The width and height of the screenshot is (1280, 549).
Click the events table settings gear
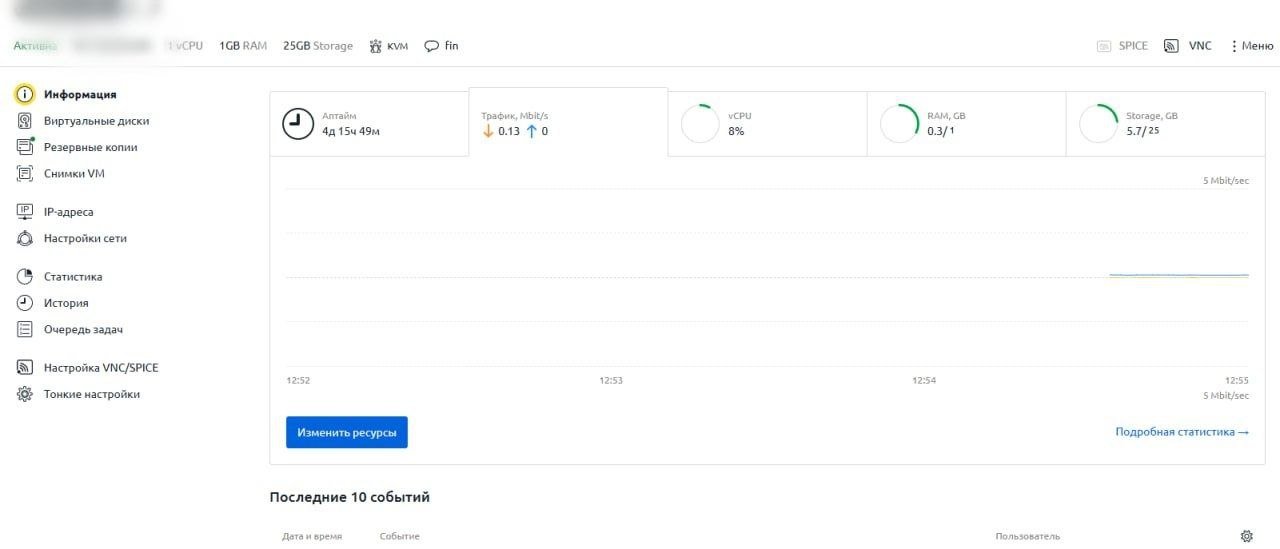coord(1246,536)
